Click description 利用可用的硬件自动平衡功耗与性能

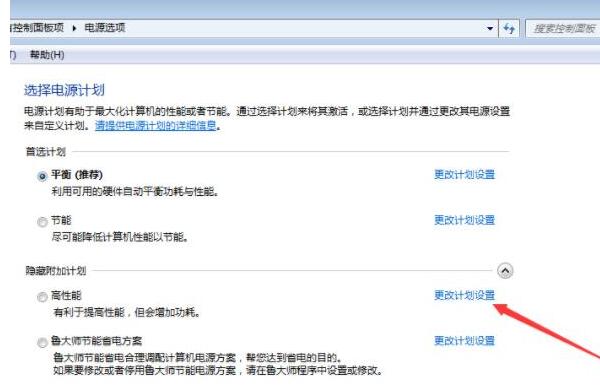(135, 191)
